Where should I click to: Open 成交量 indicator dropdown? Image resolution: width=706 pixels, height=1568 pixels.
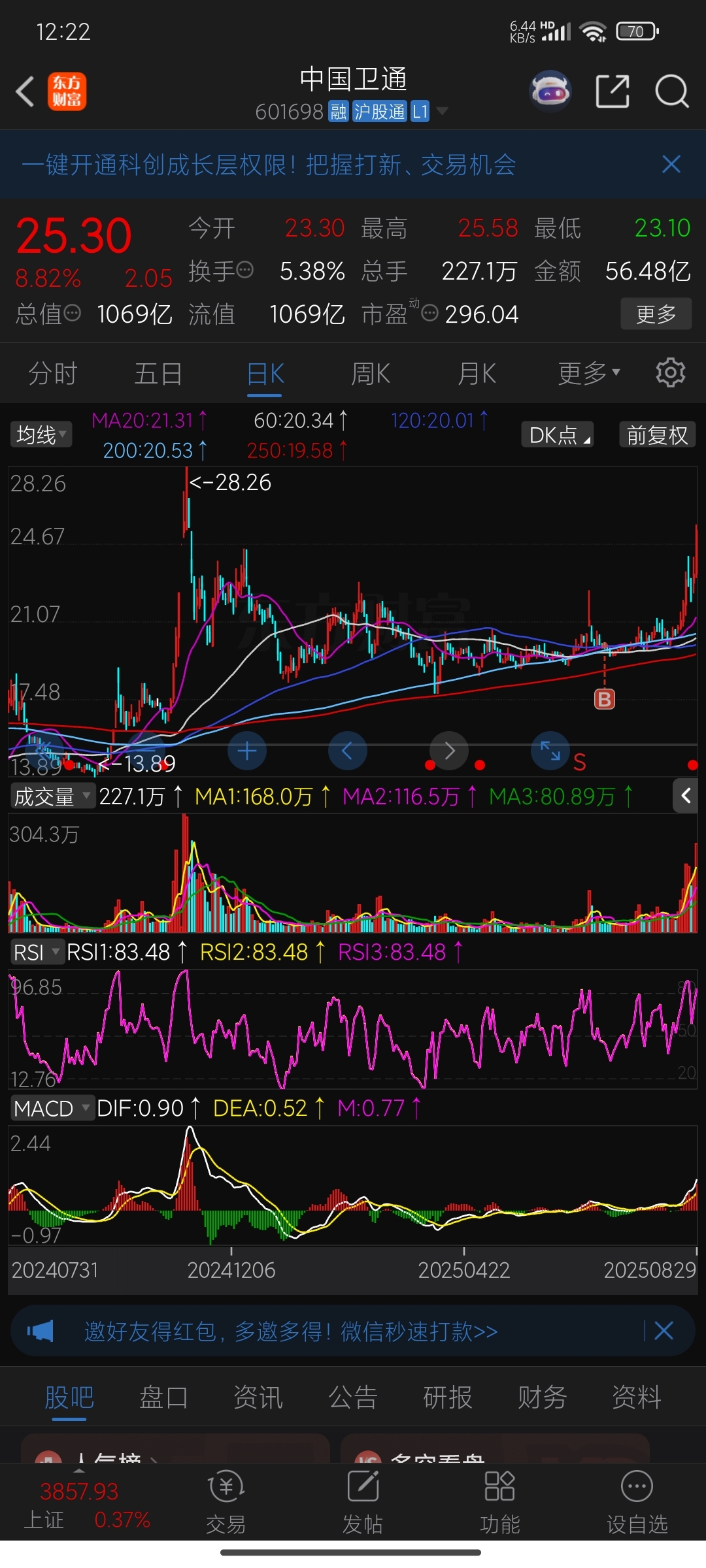[x=52, y=796]
